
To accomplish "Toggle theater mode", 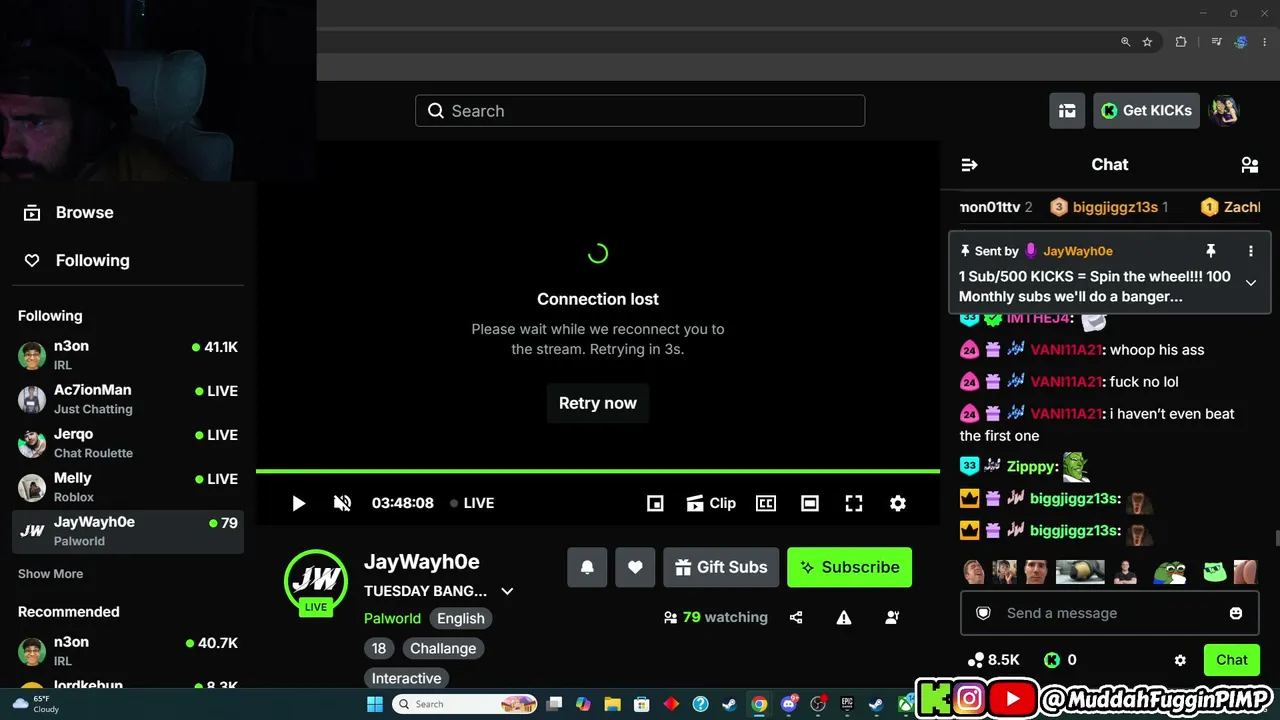I will 810,503.
